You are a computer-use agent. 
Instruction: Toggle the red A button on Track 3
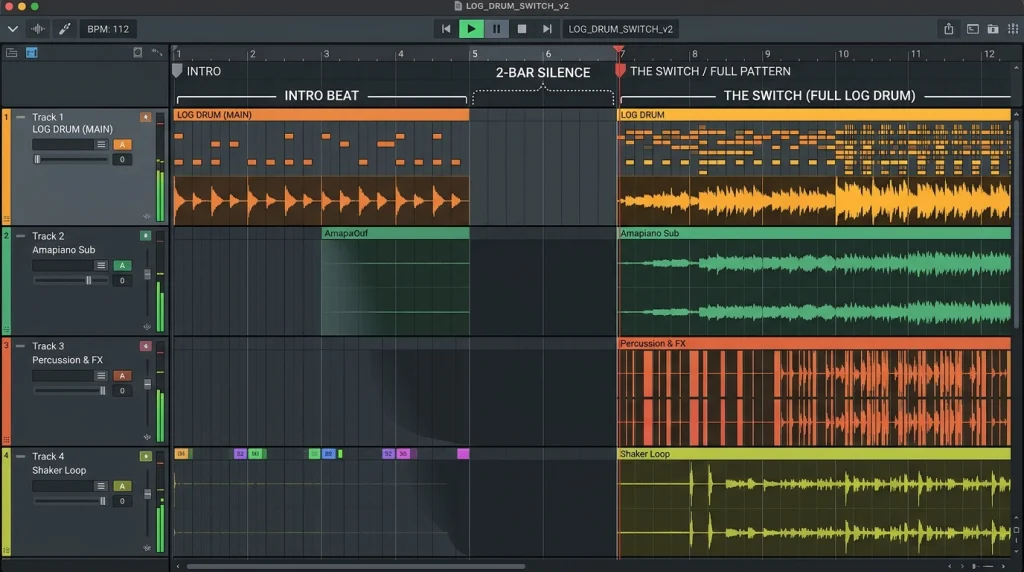point(122,375)
